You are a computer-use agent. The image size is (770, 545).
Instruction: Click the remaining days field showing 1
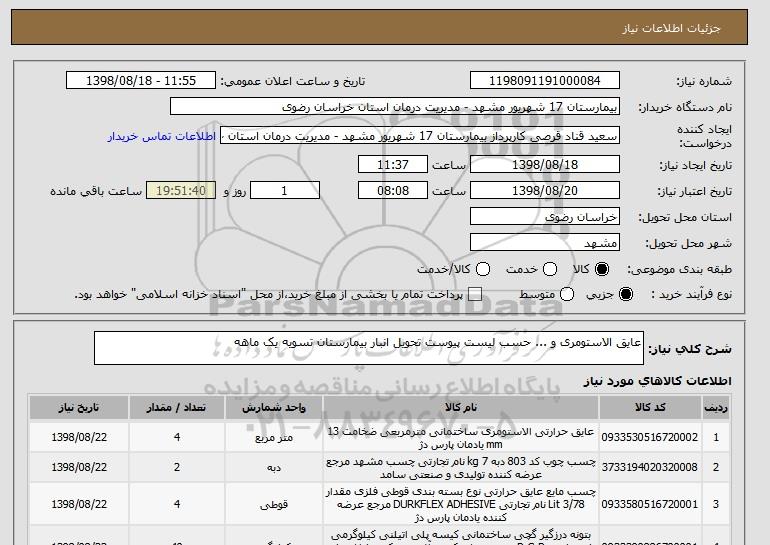(x=285, y=191)
